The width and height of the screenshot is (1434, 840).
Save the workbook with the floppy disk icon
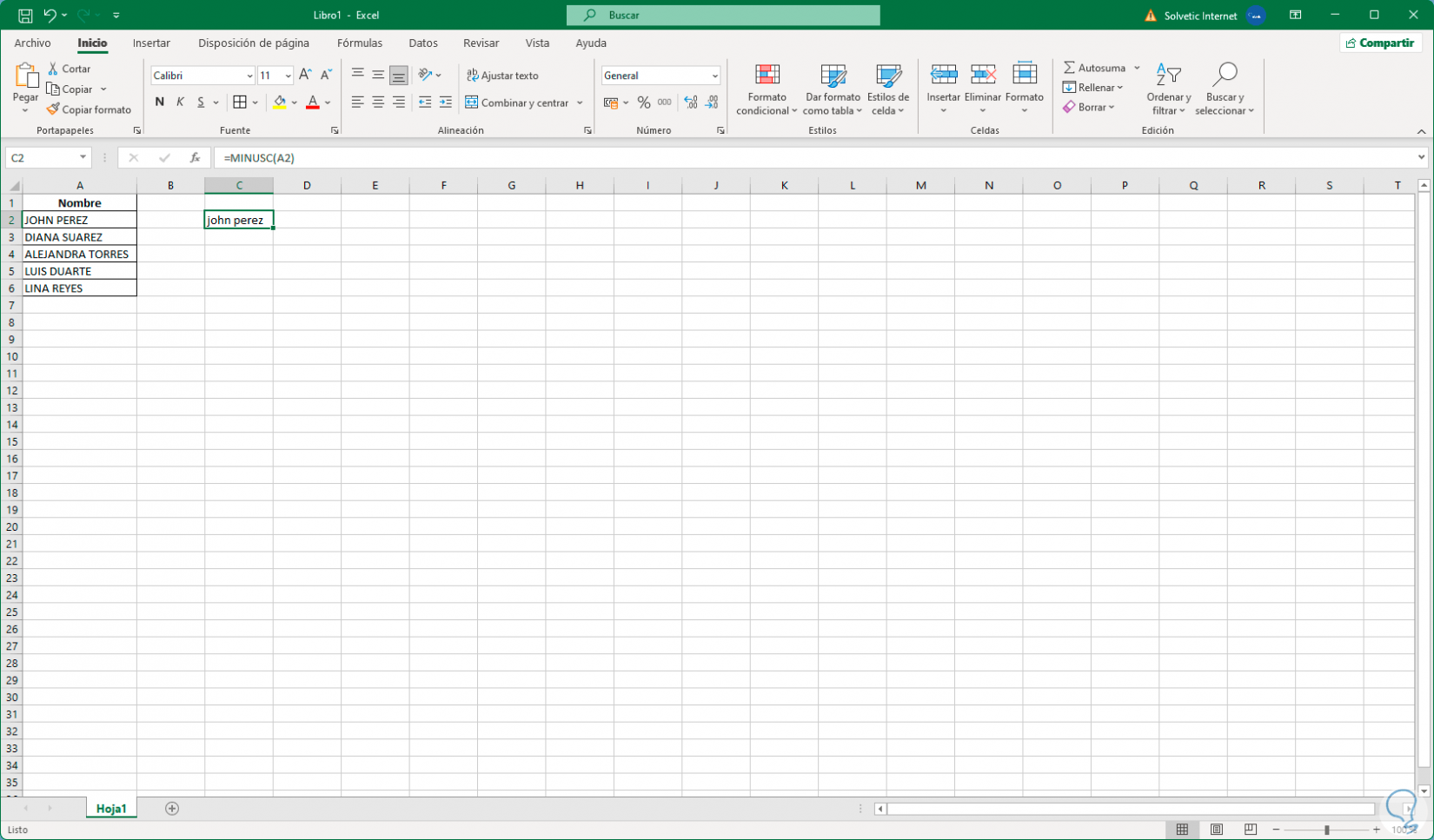tap(25, 15)
